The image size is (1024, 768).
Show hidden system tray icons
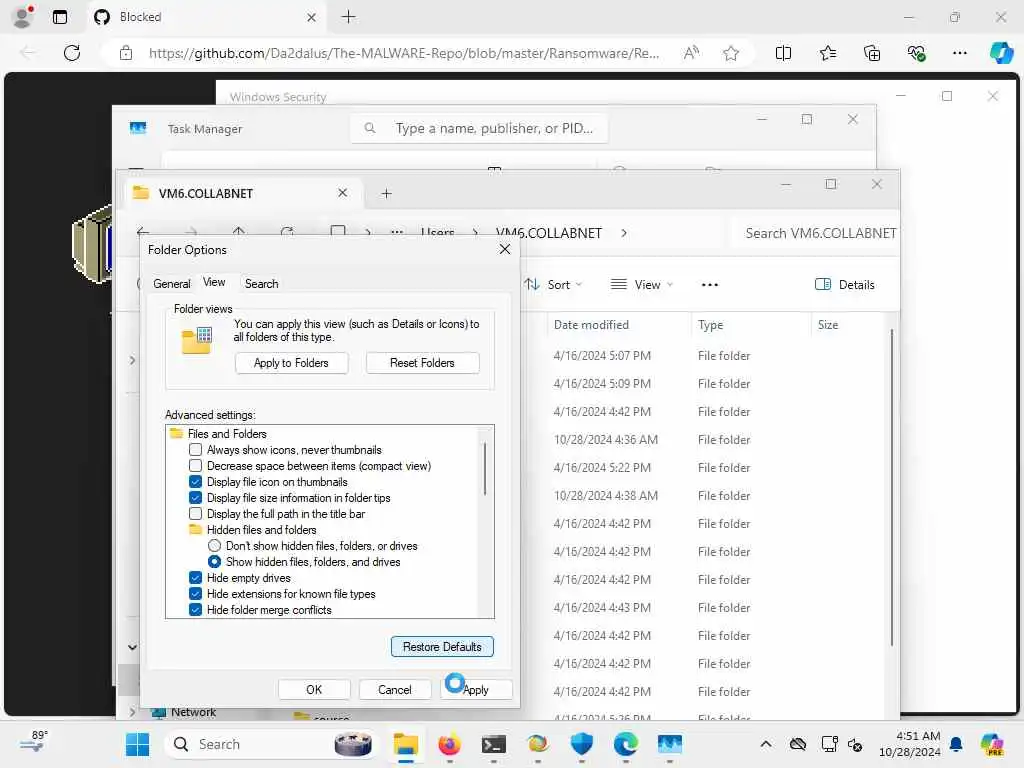(x=766, y=744)
